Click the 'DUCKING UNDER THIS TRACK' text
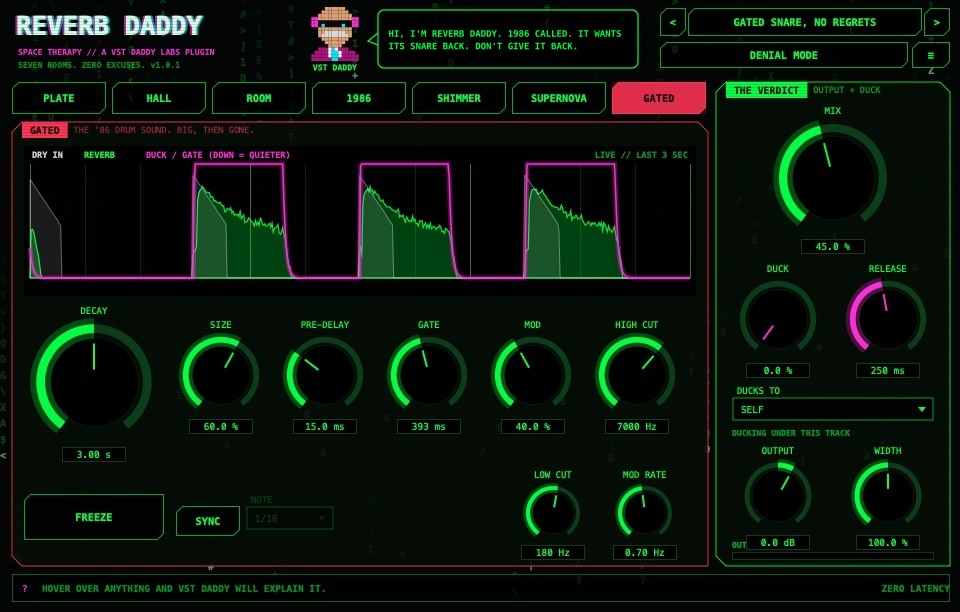The height and width of the screenshot is (612, 960). (790, 433)
